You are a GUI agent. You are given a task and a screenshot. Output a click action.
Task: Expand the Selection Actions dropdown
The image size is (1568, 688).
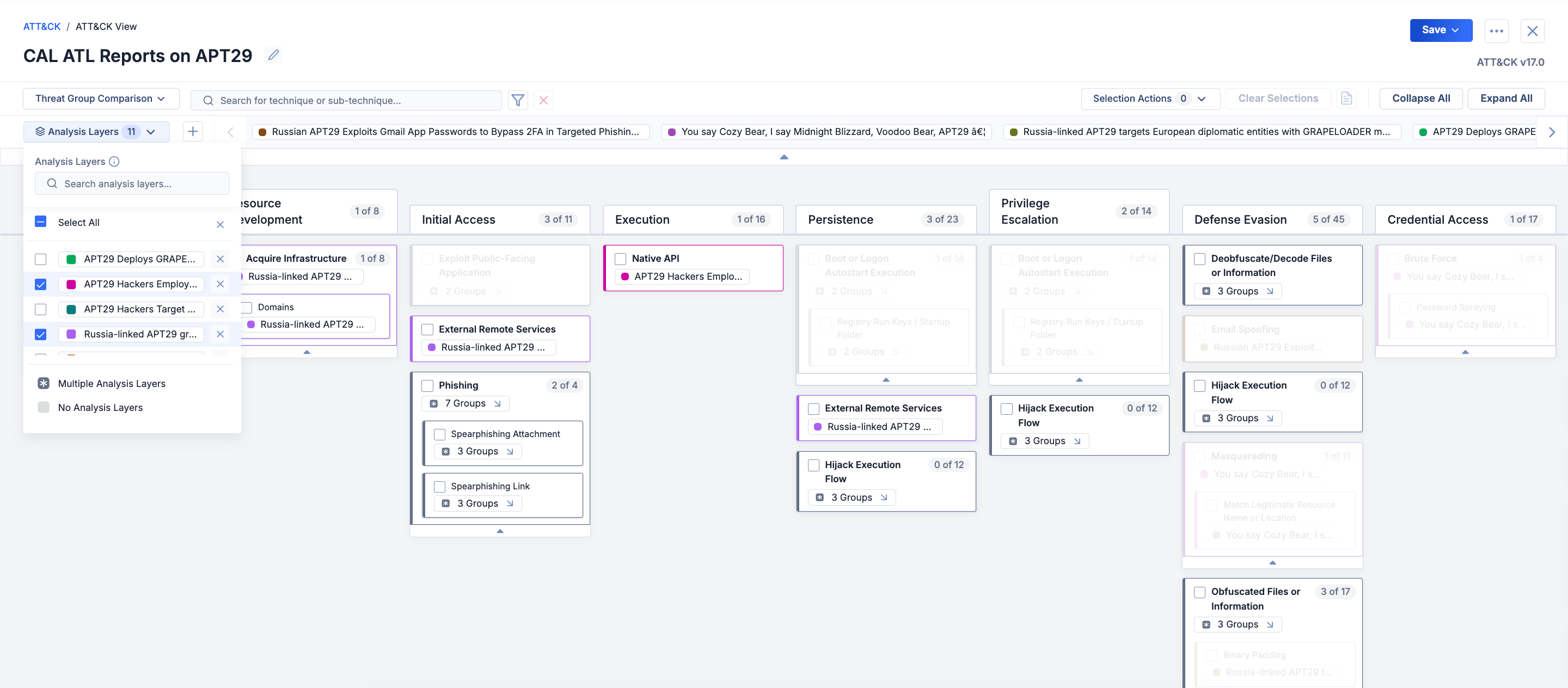[x=1149, y=99]
